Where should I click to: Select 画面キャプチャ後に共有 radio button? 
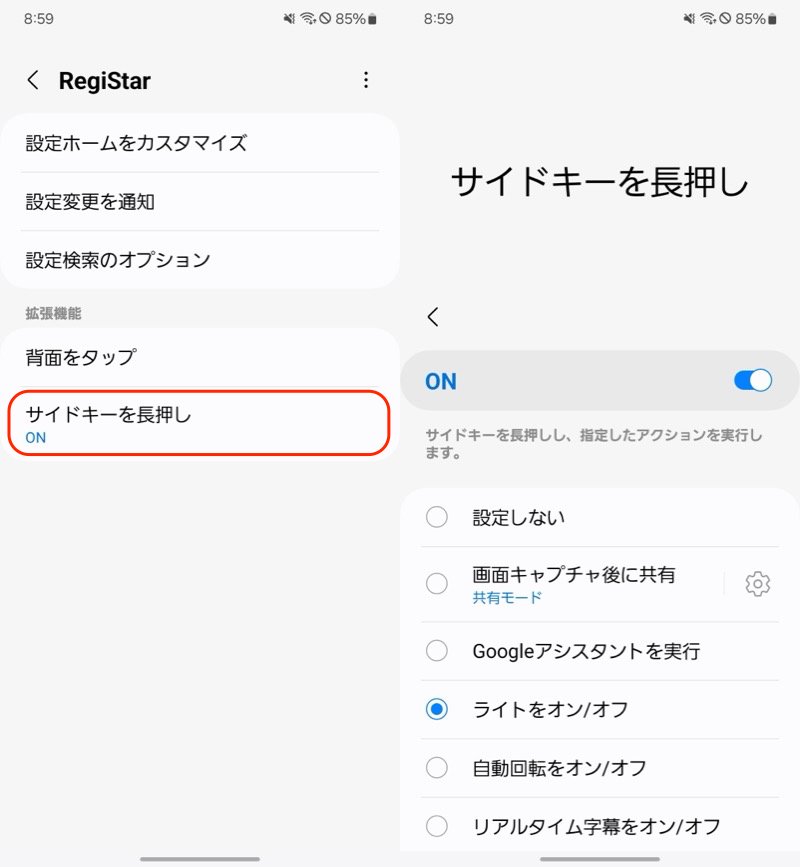437,584
